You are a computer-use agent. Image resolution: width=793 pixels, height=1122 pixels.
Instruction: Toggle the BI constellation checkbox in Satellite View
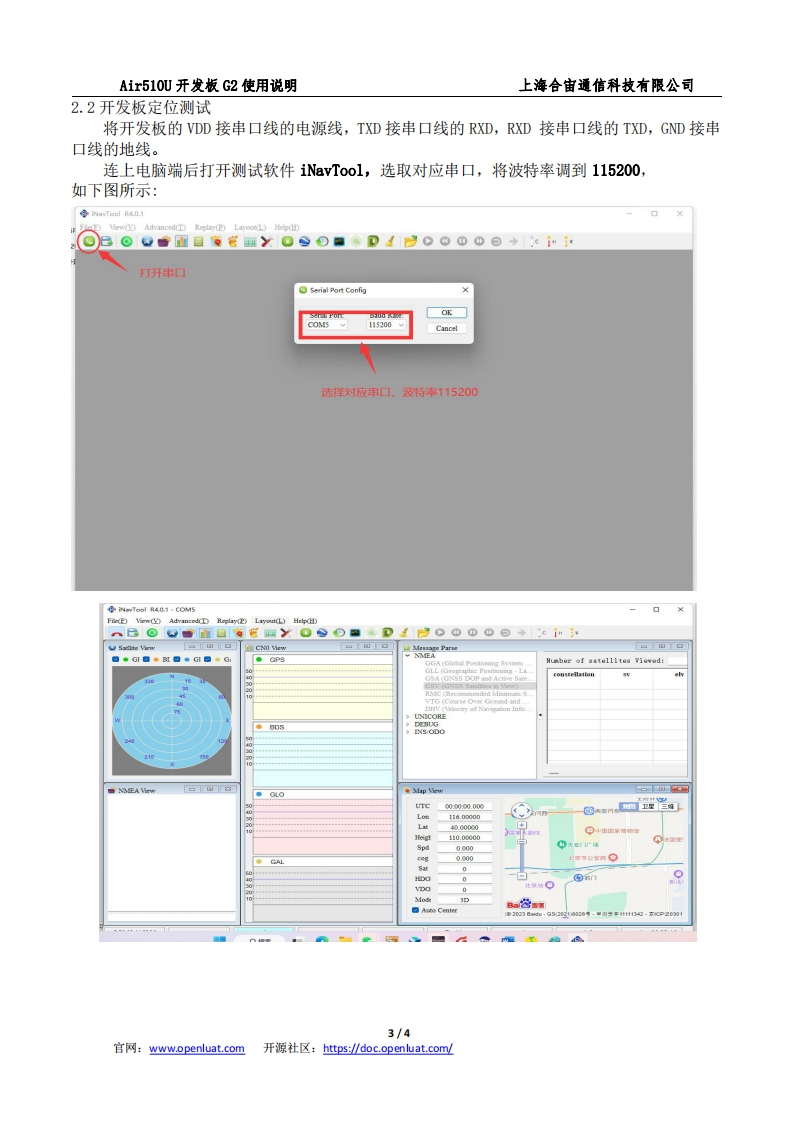145,660
